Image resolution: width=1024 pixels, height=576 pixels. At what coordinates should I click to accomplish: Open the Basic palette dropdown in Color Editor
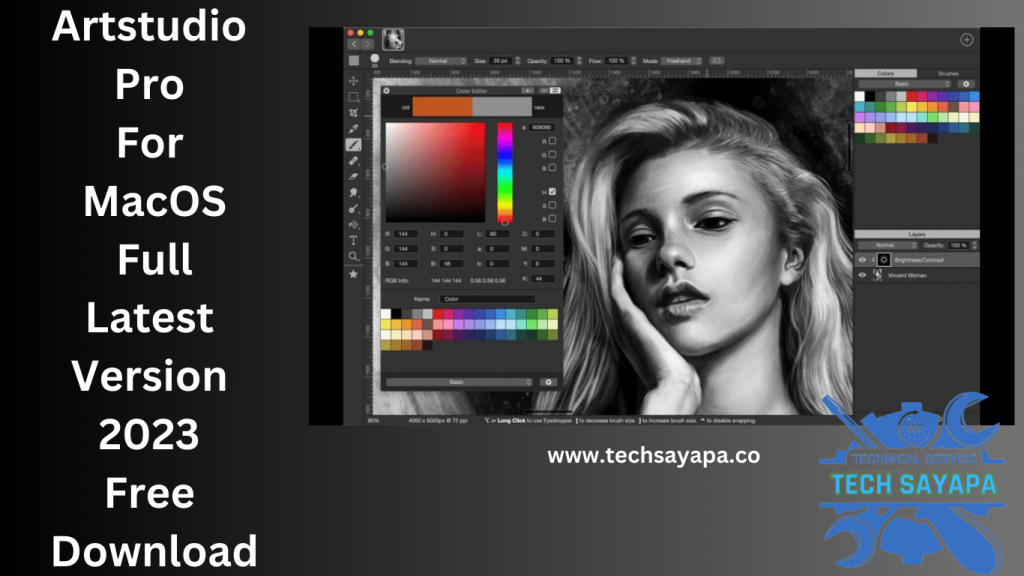pos(459,382)
